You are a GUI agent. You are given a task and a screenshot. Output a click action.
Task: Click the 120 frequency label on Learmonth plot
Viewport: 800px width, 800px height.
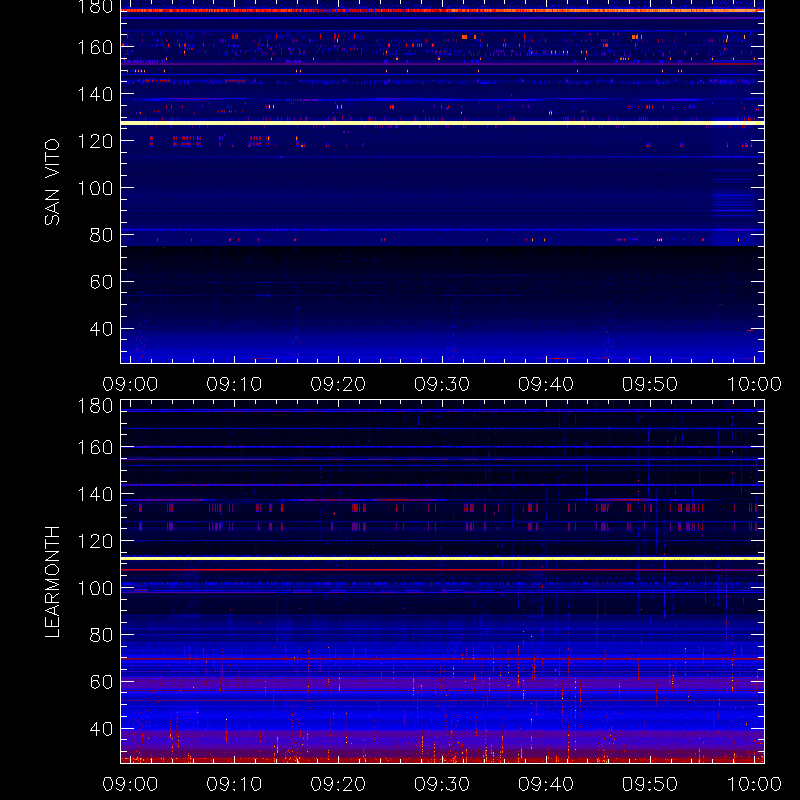coord(95,541)
